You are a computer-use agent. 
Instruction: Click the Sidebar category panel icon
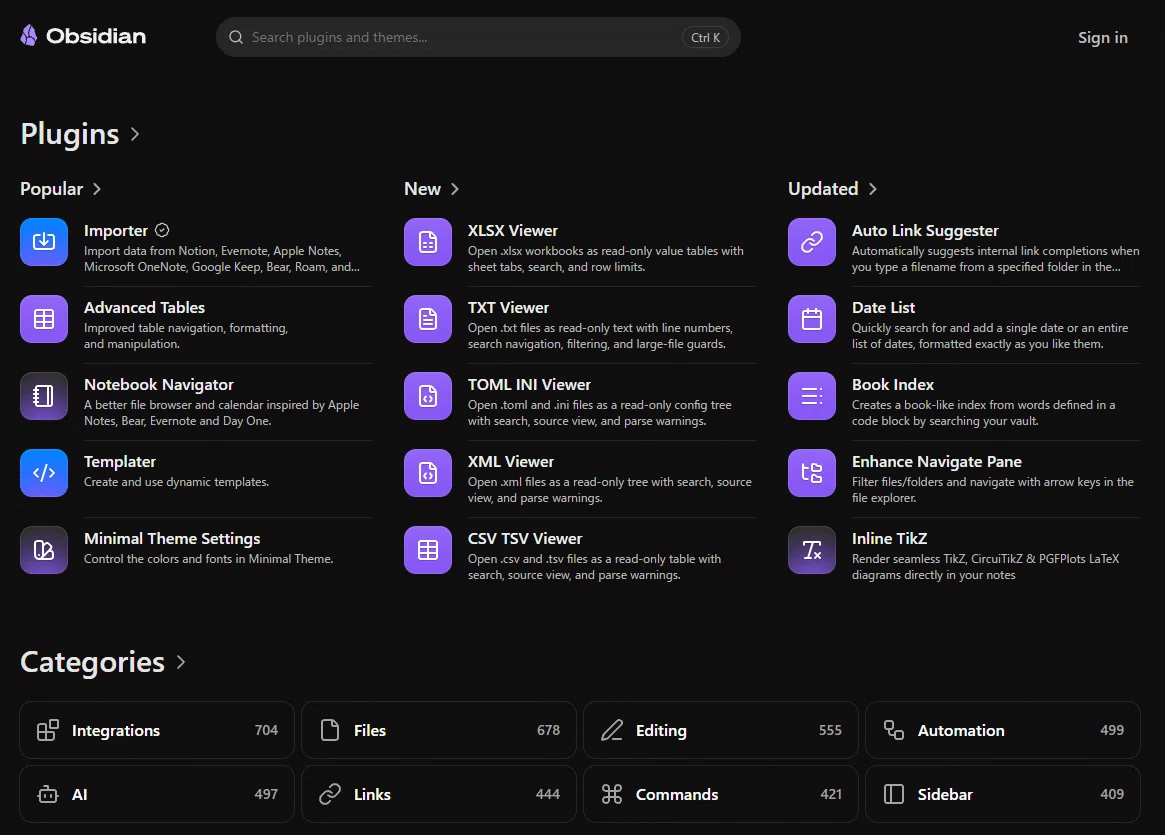(894, 794)
